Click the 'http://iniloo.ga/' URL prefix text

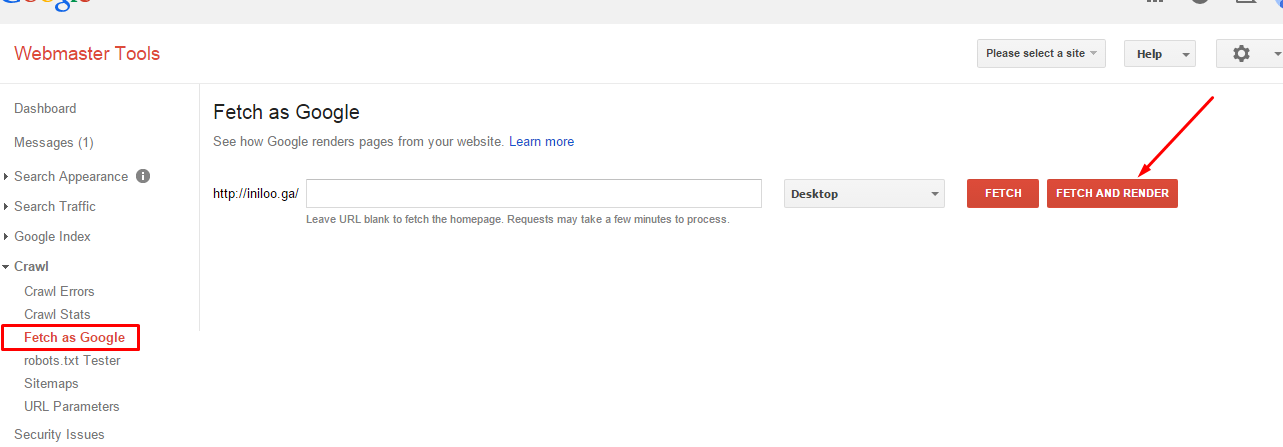256,194
